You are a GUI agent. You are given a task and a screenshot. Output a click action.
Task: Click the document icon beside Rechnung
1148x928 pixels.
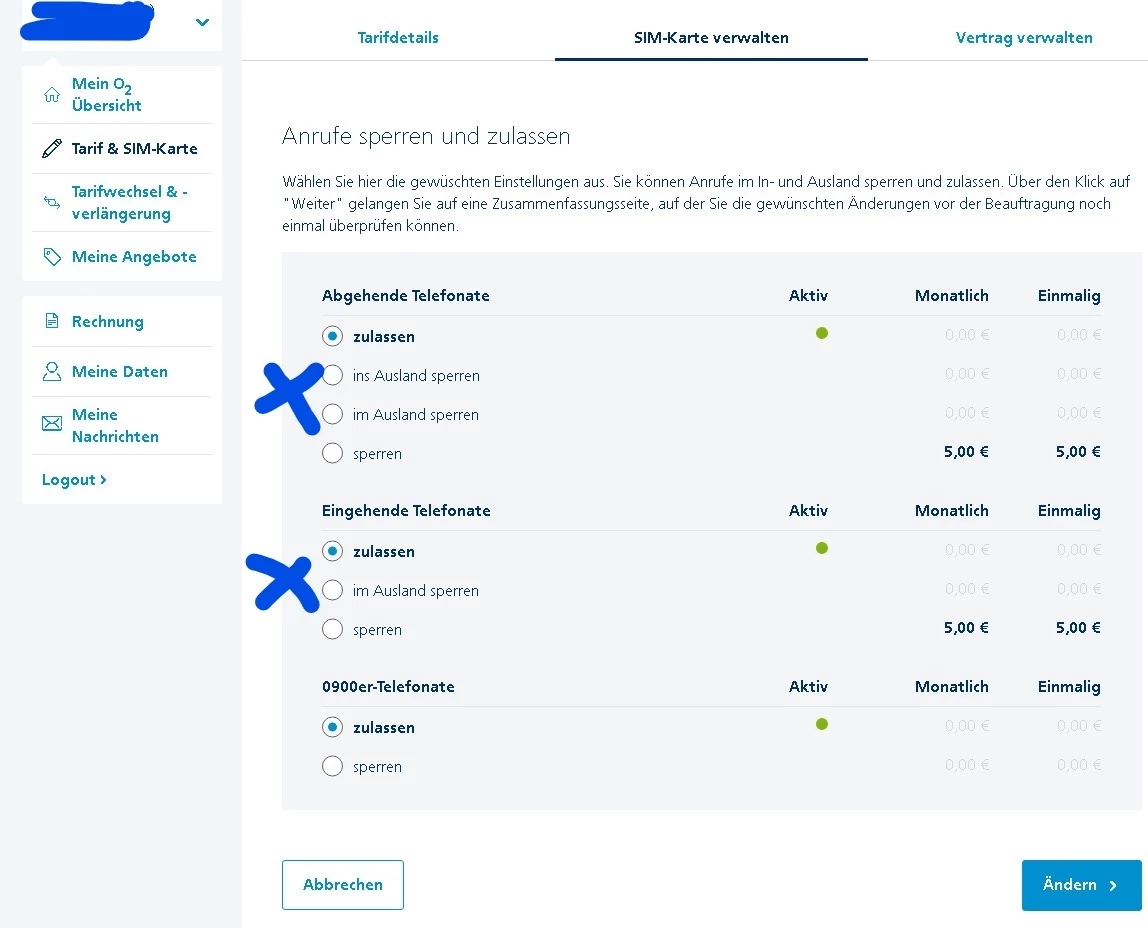52,322
